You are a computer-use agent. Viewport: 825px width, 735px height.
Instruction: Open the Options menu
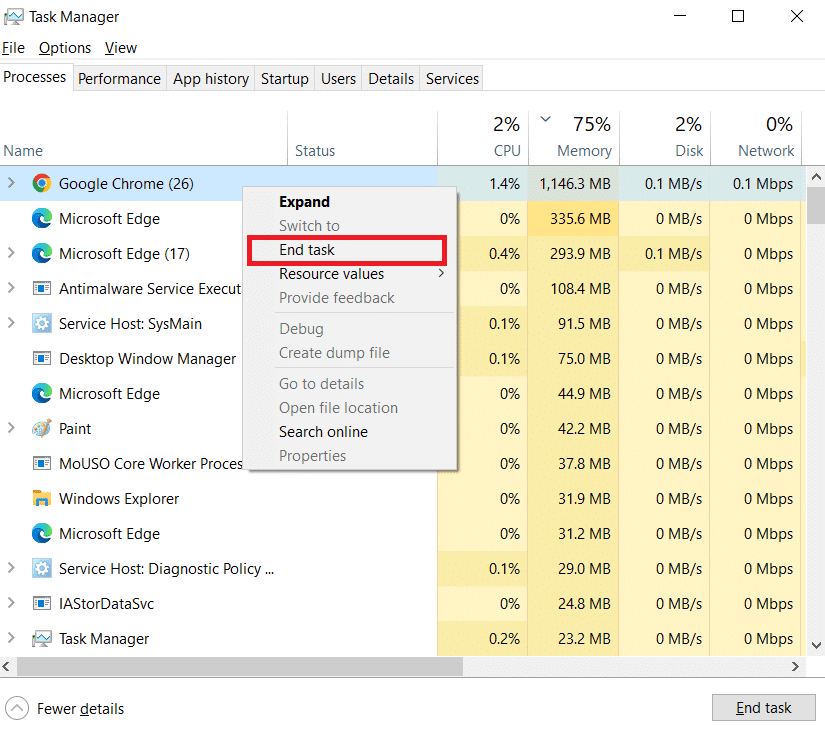tap(65, 48)
